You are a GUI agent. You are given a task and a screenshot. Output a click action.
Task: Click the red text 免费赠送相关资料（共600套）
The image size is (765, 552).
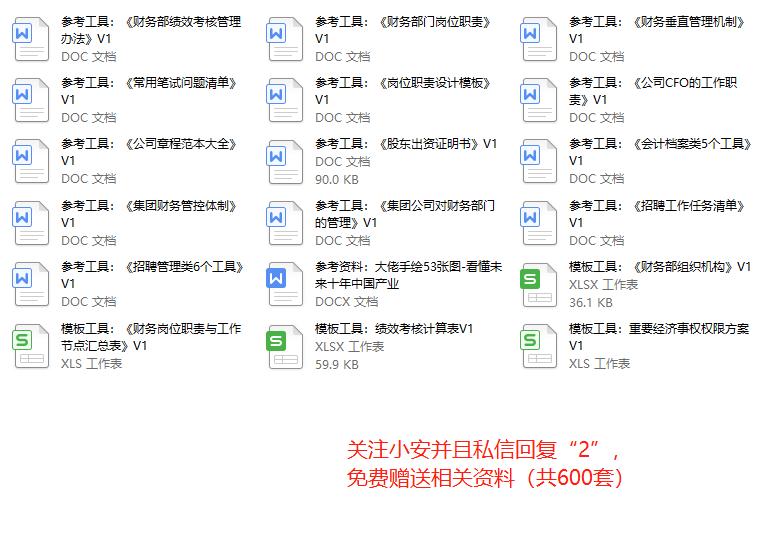click(x=485, y=478)
